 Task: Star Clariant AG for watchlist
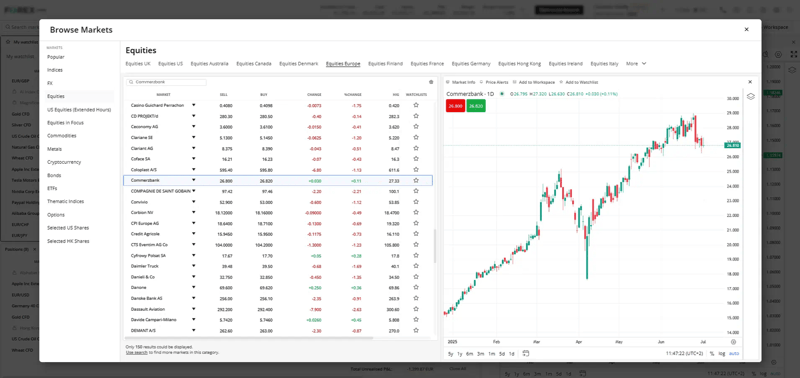point(416,148)
